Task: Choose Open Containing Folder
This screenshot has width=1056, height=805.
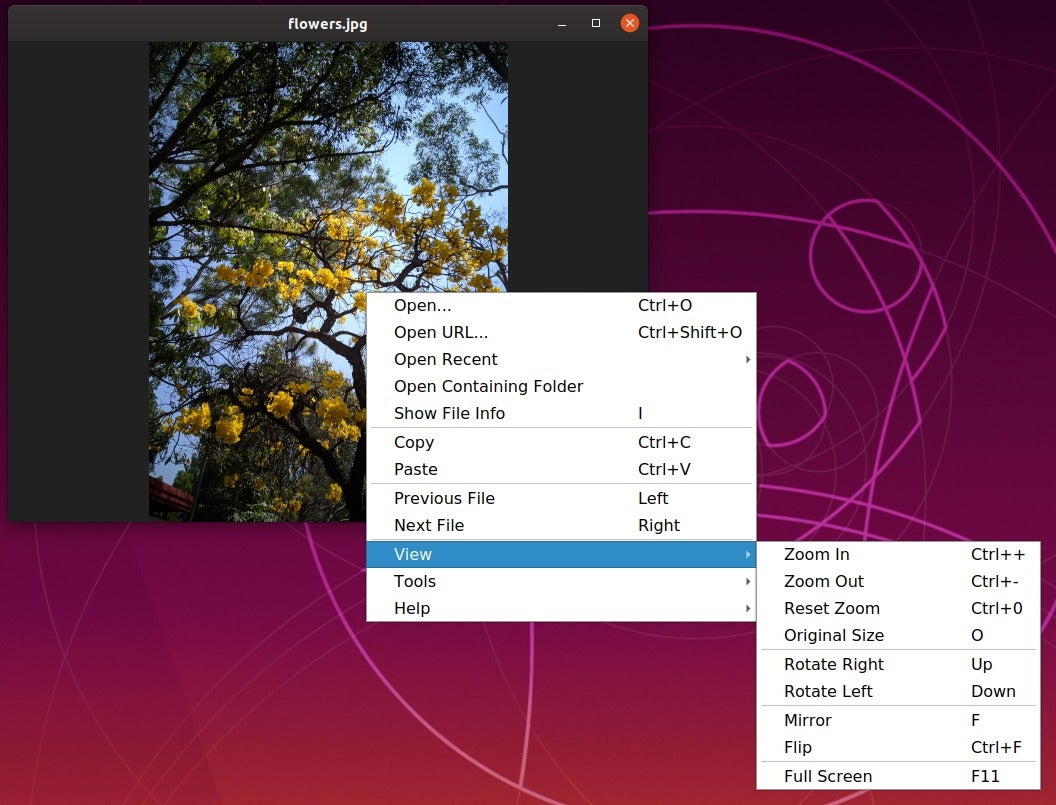Action: click(488, 387)
